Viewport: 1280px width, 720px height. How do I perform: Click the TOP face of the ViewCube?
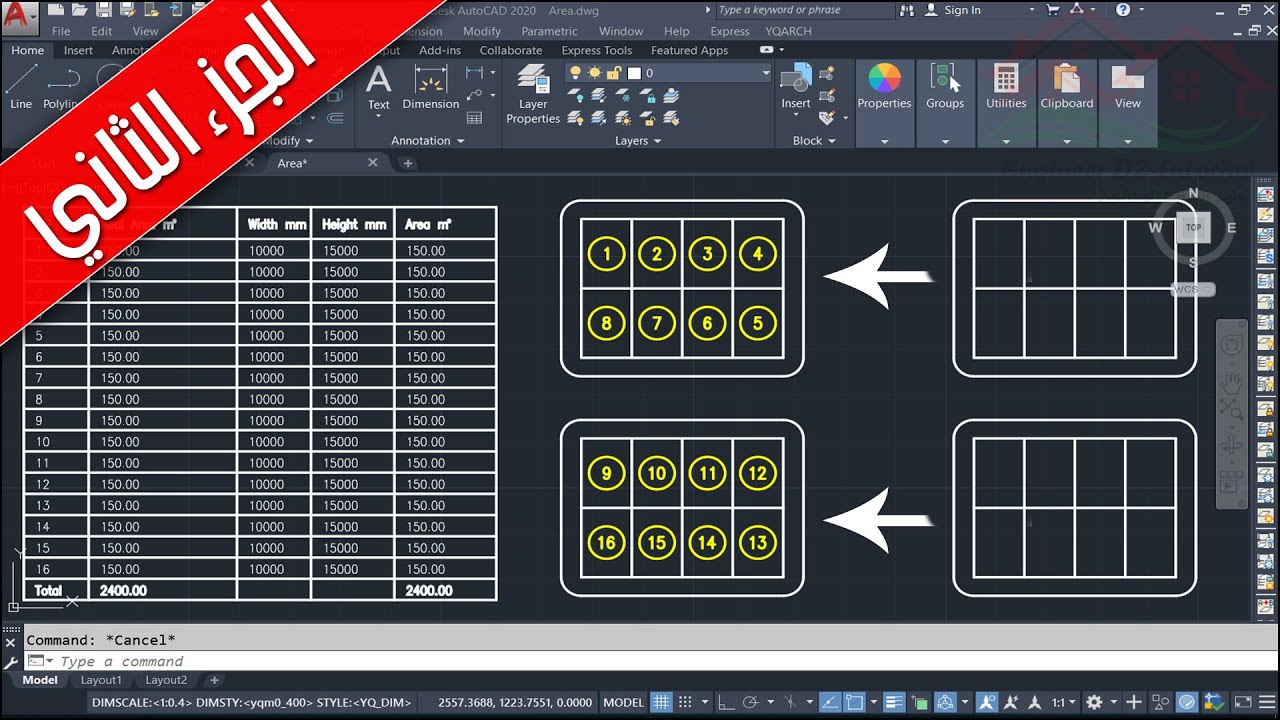(x=1193, y=228)
